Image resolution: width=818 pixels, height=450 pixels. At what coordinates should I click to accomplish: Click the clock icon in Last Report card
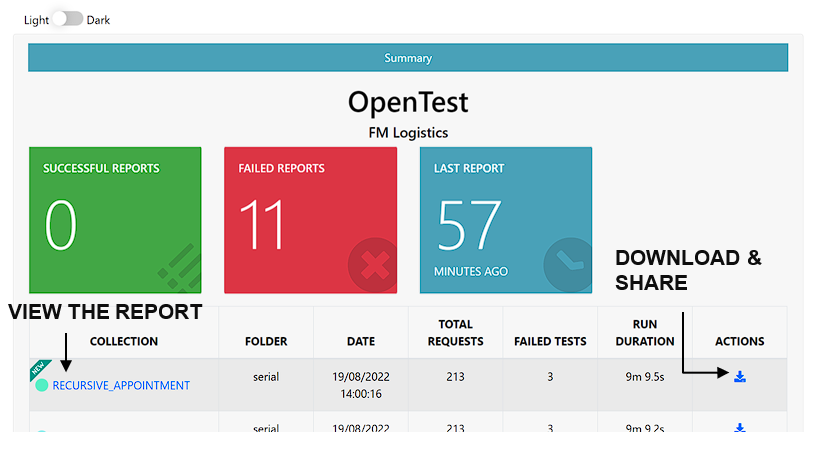(x=568, y=263)
